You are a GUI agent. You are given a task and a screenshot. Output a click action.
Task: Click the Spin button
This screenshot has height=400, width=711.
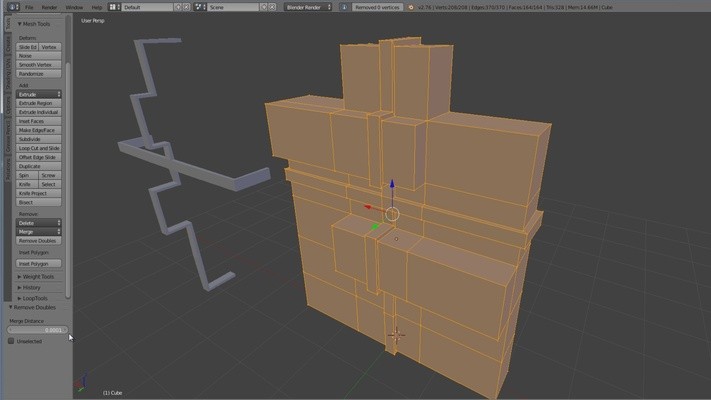click(27, 175)
